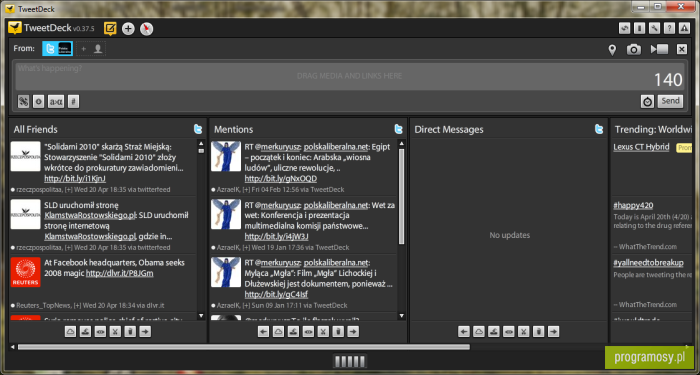Open the bit.ly/i1KjnJ link in All Friends
The height and width of the screenshot is (375, 700).
click(75, 179)
